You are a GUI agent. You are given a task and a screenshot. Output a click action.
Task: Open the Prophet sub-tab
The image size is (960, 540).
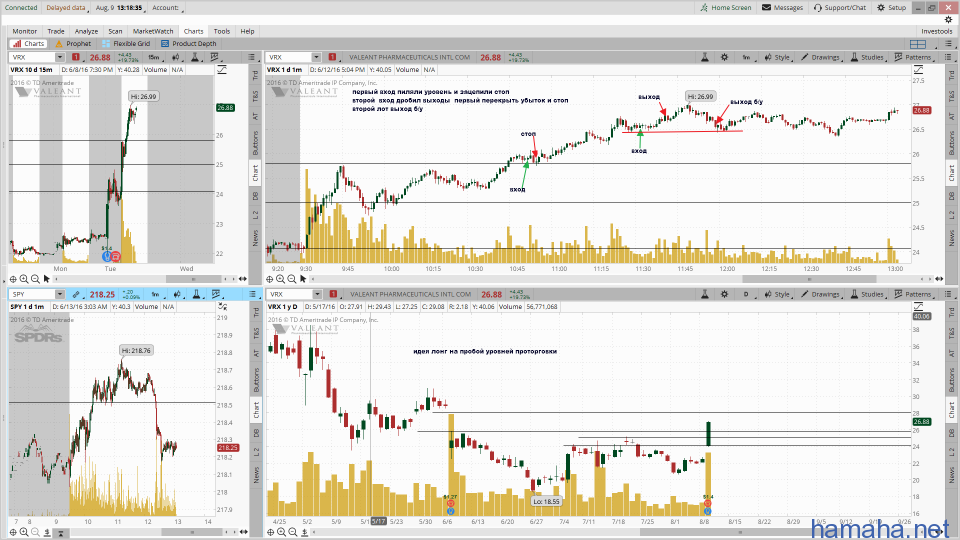[x=73, y=43]
